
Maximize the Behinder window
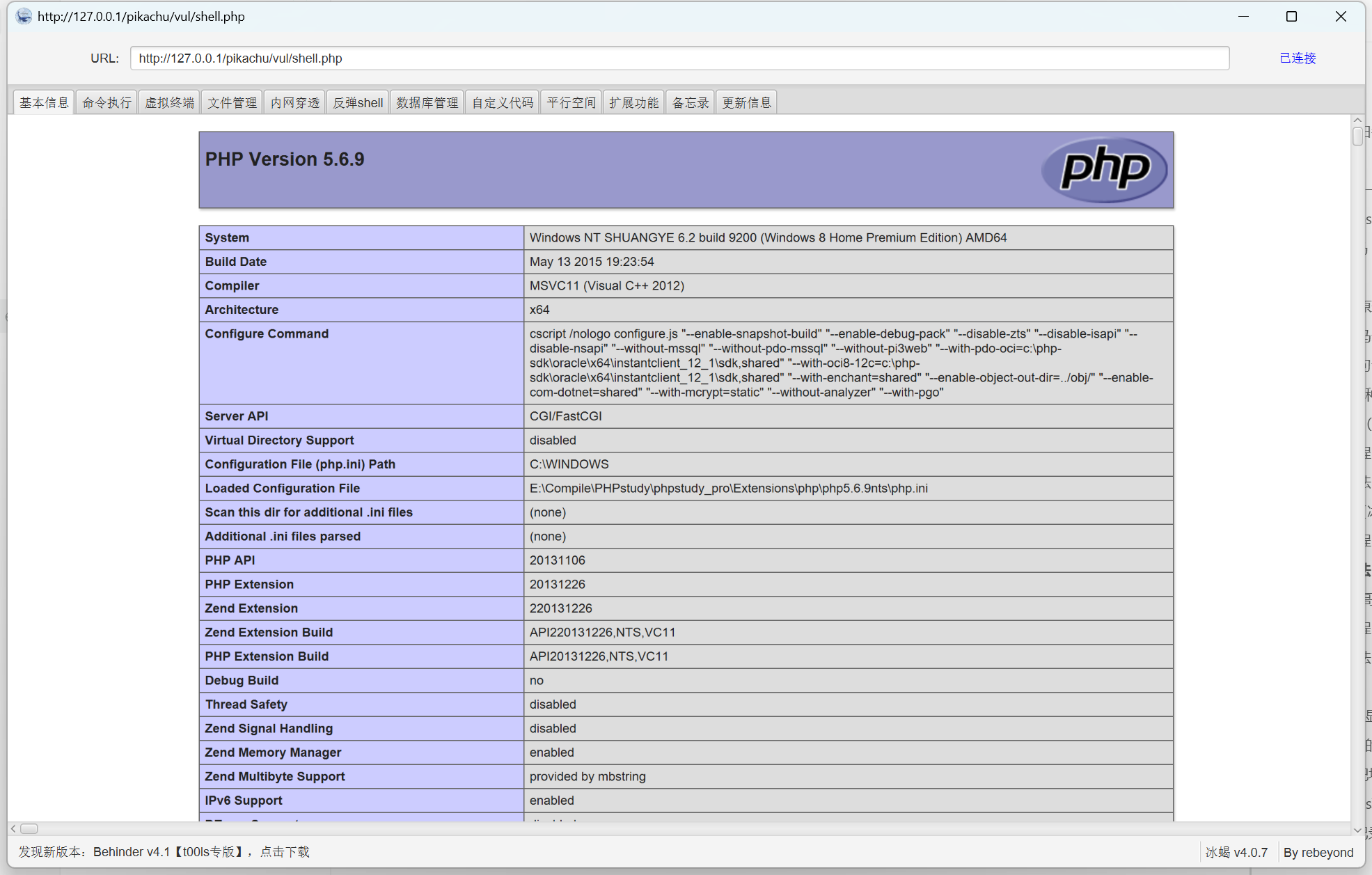point(1291,16)
